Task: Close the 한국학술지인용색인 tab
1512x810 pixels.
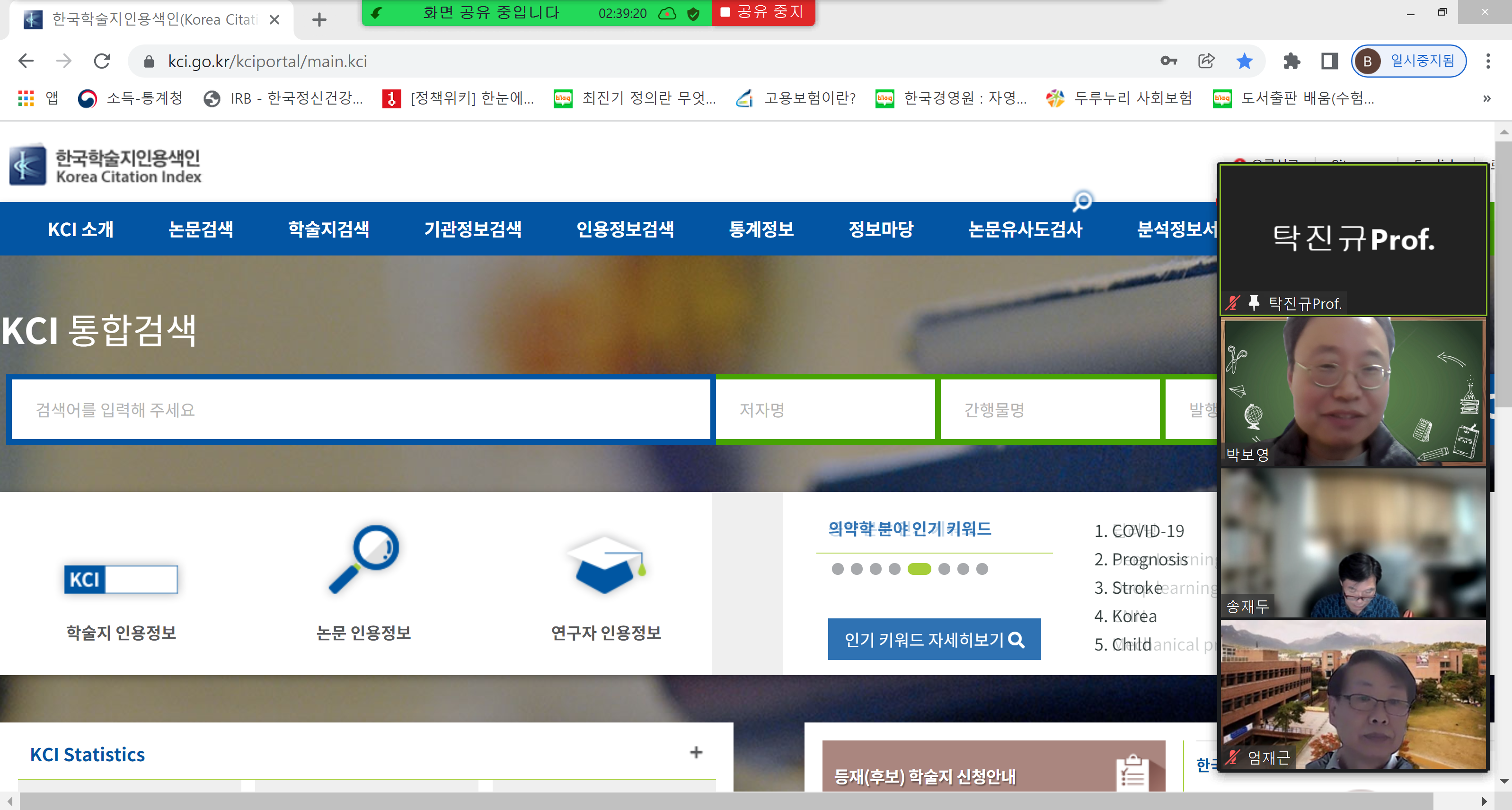Action: pos(274,20)
